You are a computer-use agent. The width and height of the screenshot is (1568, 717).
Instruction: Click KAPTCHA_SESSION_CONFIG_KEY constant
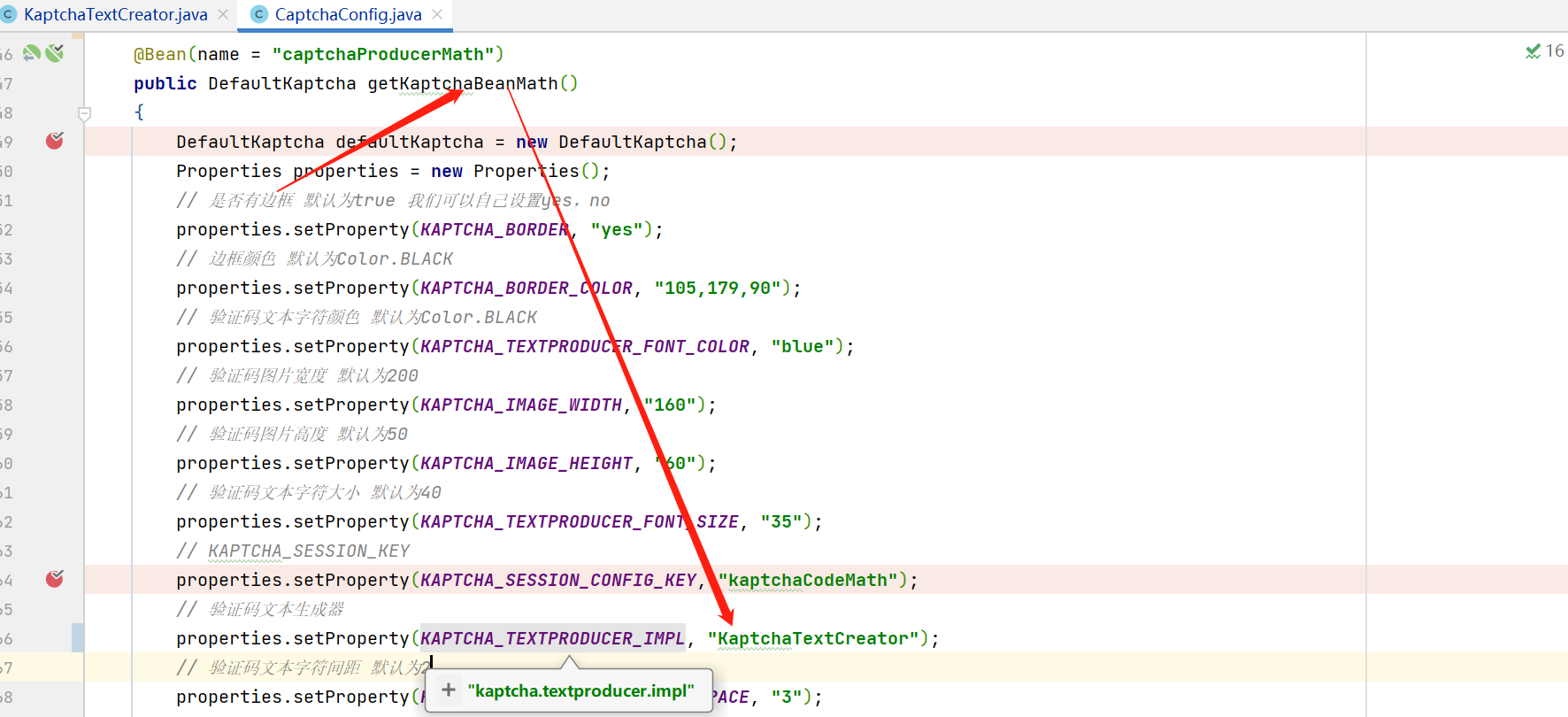coord(558,580)
